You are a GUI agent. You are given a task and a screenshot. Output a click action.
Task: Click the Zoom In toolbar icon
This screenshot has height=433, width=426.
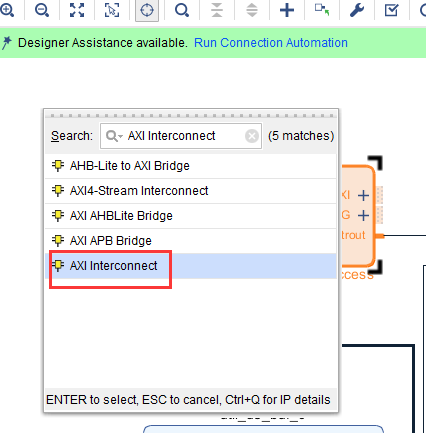coord(7,10)
